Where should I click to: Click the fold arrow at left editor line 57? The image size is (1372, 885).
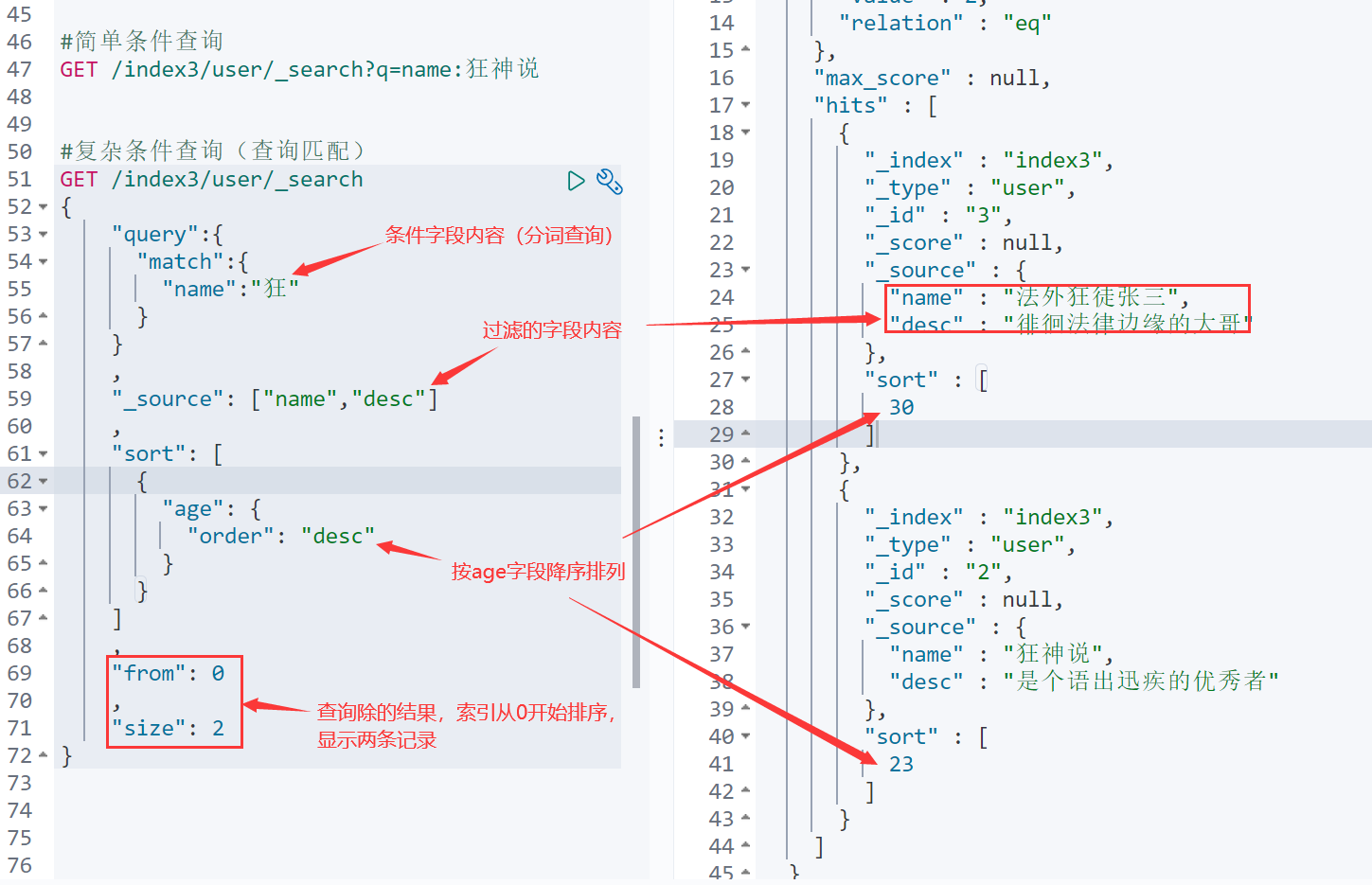coord(44,344)
